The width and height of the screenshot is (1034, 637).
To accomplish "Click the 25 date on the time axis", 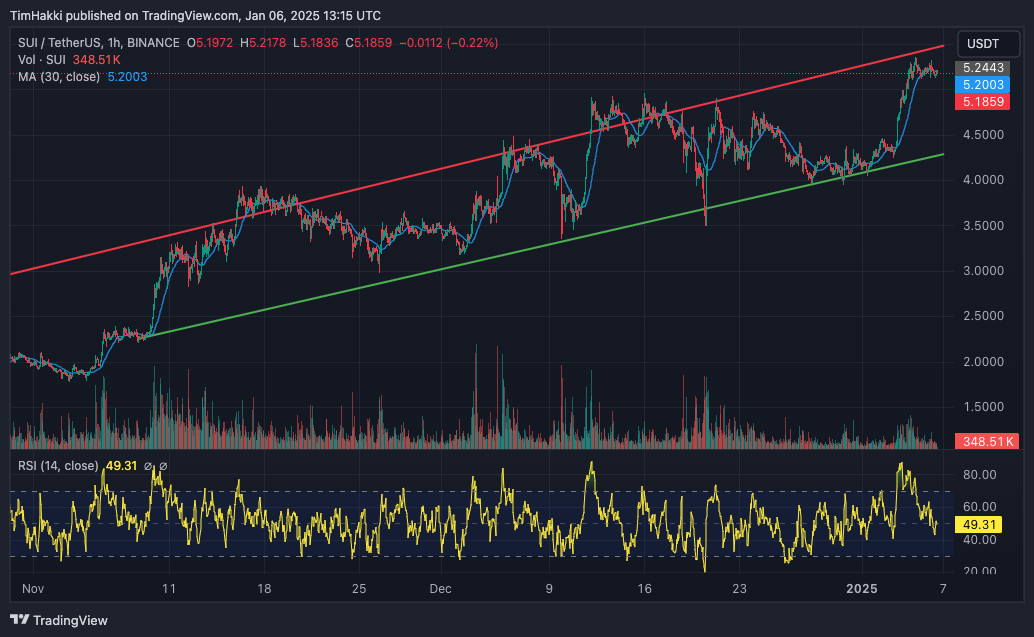I will [359, 588].
